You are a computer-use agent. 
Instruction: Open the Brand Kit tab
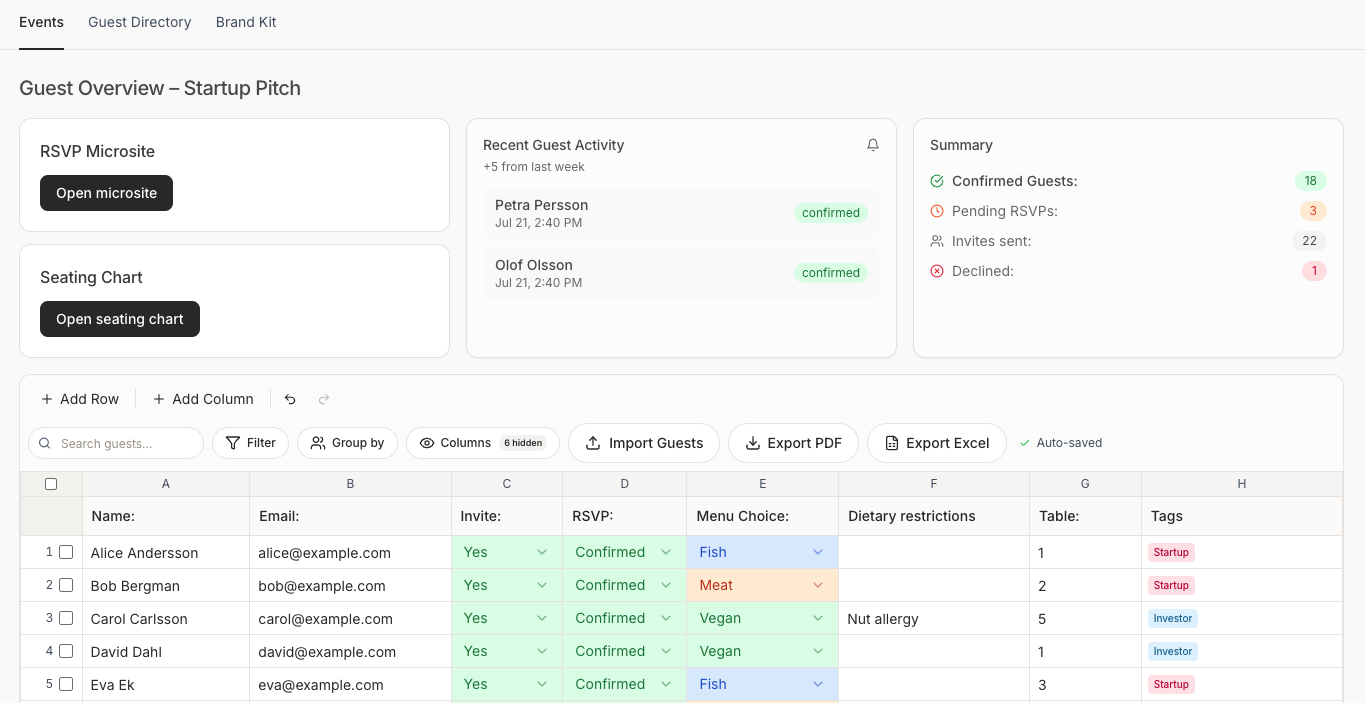[246, 22]
